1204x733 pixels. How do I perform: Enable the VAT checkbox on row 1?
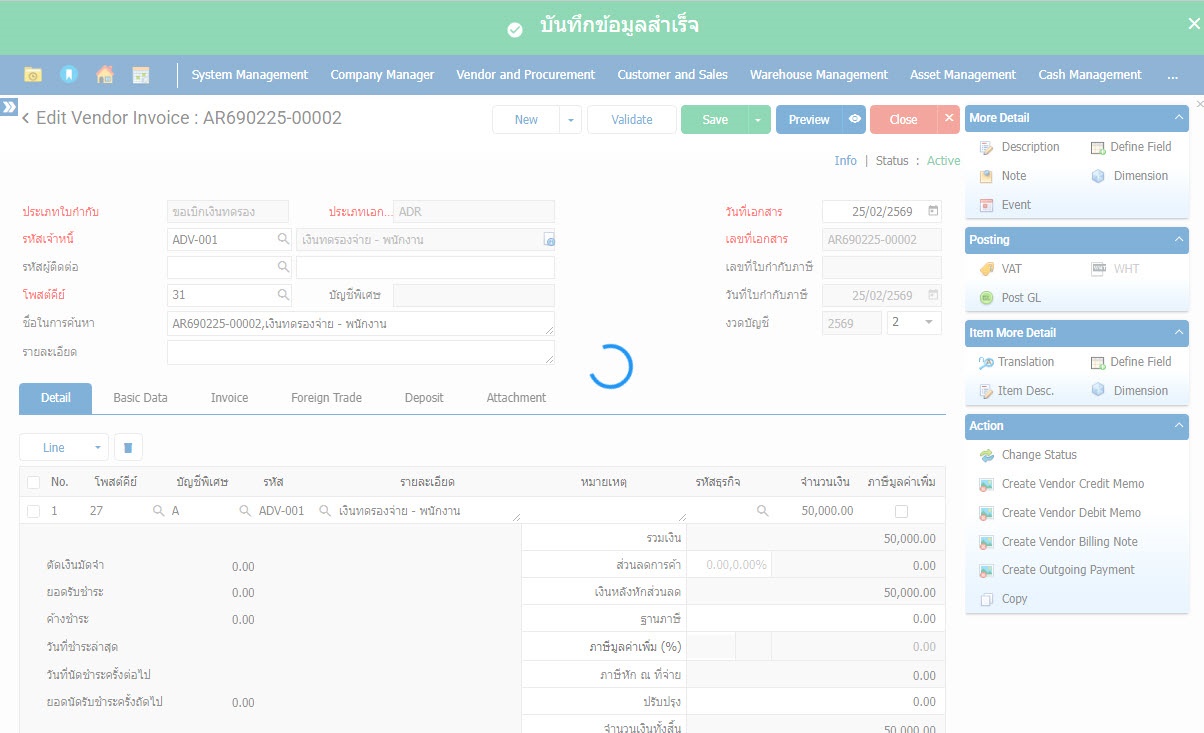click(x=901, y=511)
